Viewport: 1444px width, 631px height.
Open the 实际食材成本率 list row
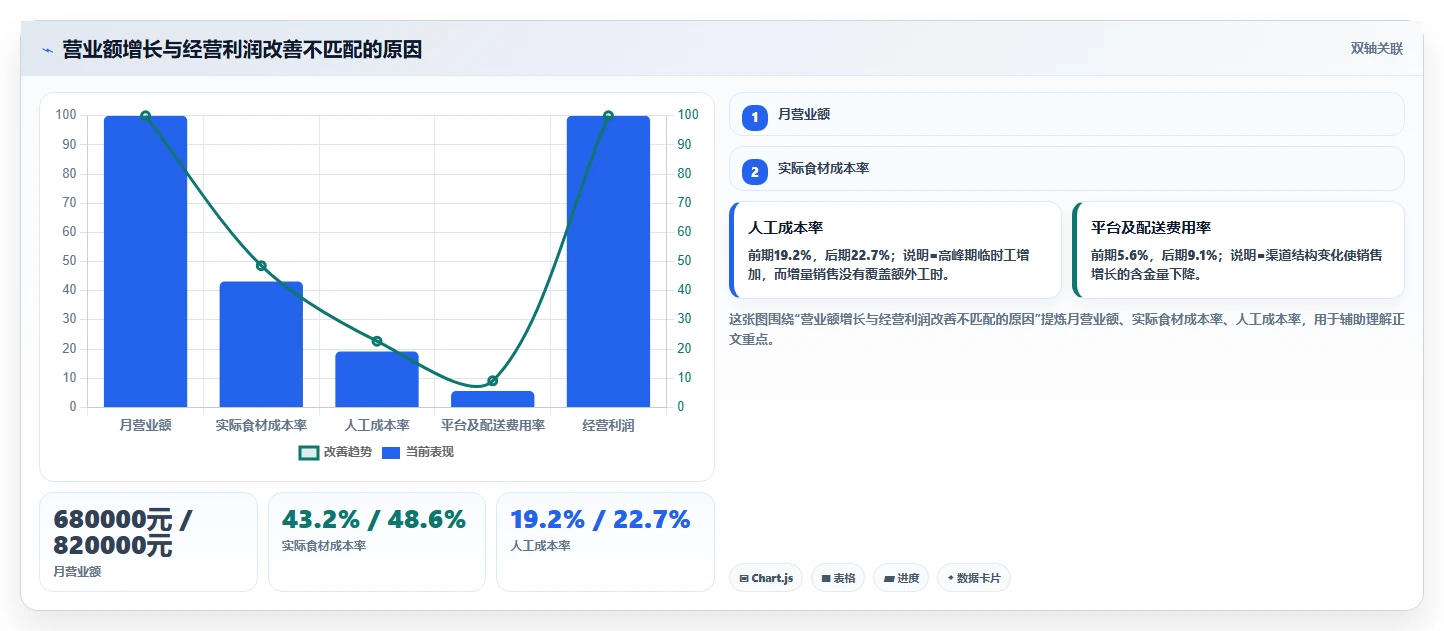tap(1067, 168)
